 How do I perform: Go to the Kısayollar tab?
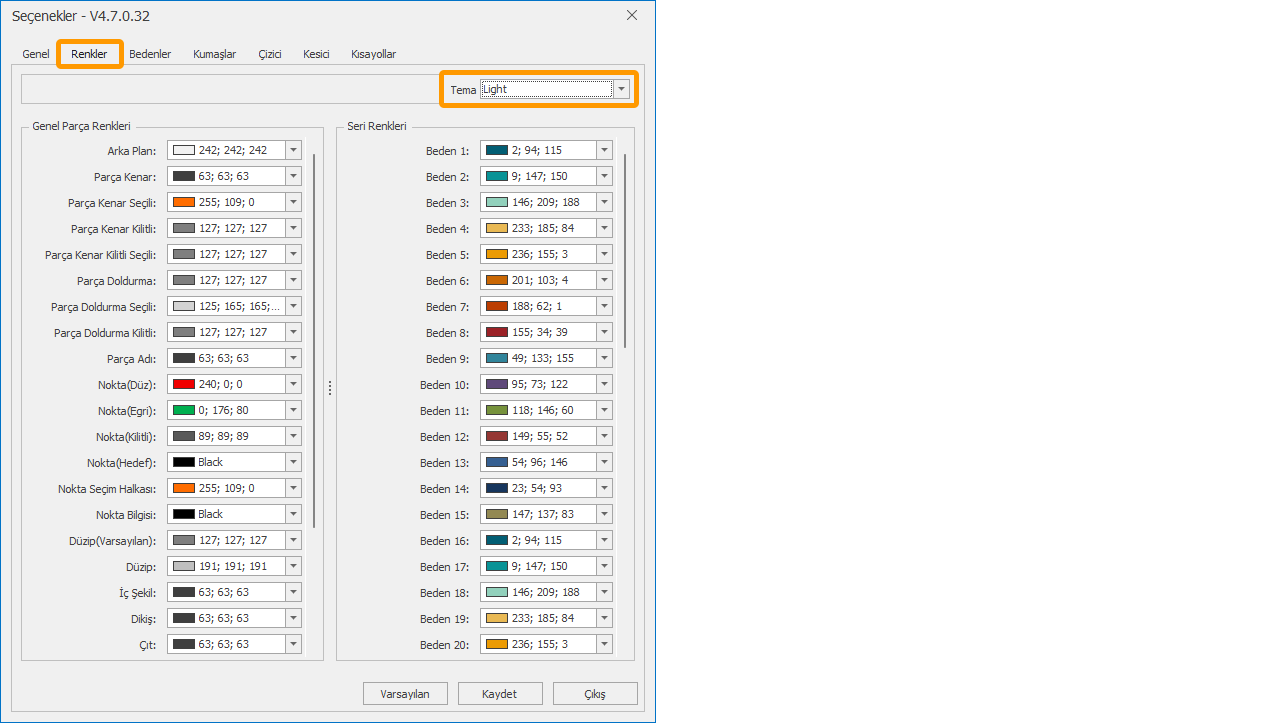pos(373,54)
